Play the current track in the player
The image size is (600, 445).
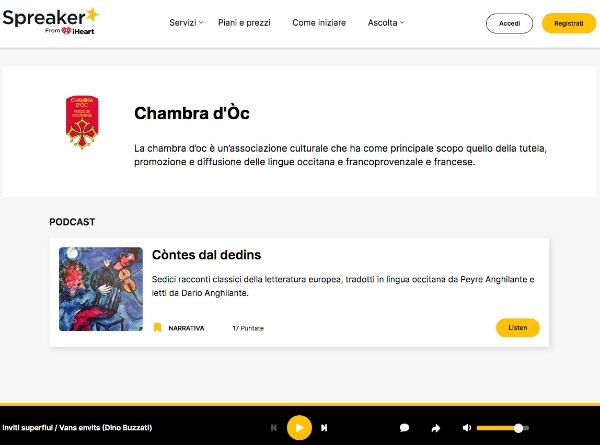click(x=299, y=428)
